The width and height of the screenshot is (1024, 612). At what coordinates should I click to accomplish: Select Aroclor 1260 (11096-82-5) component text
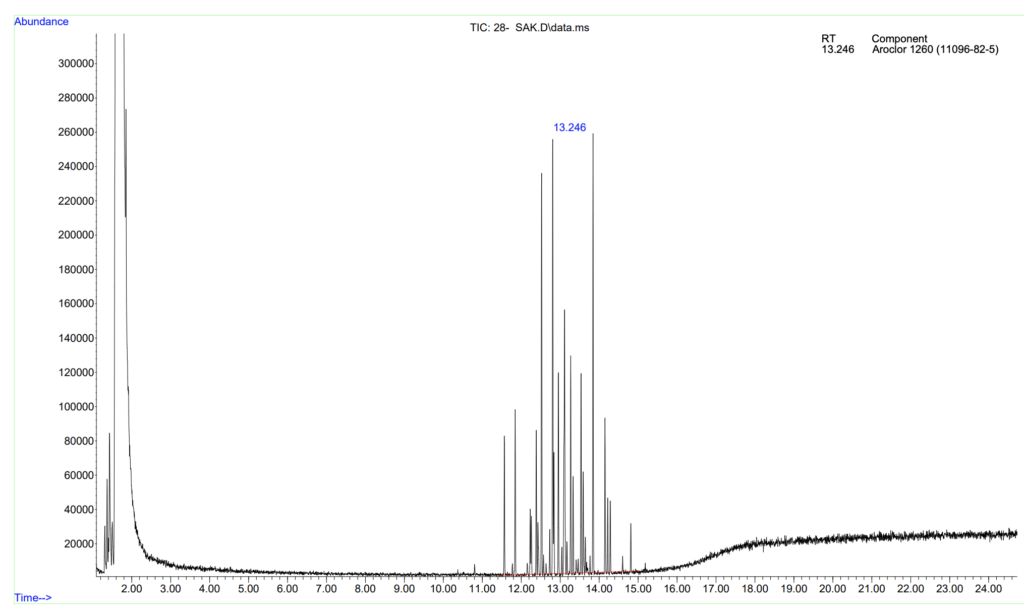935,50
